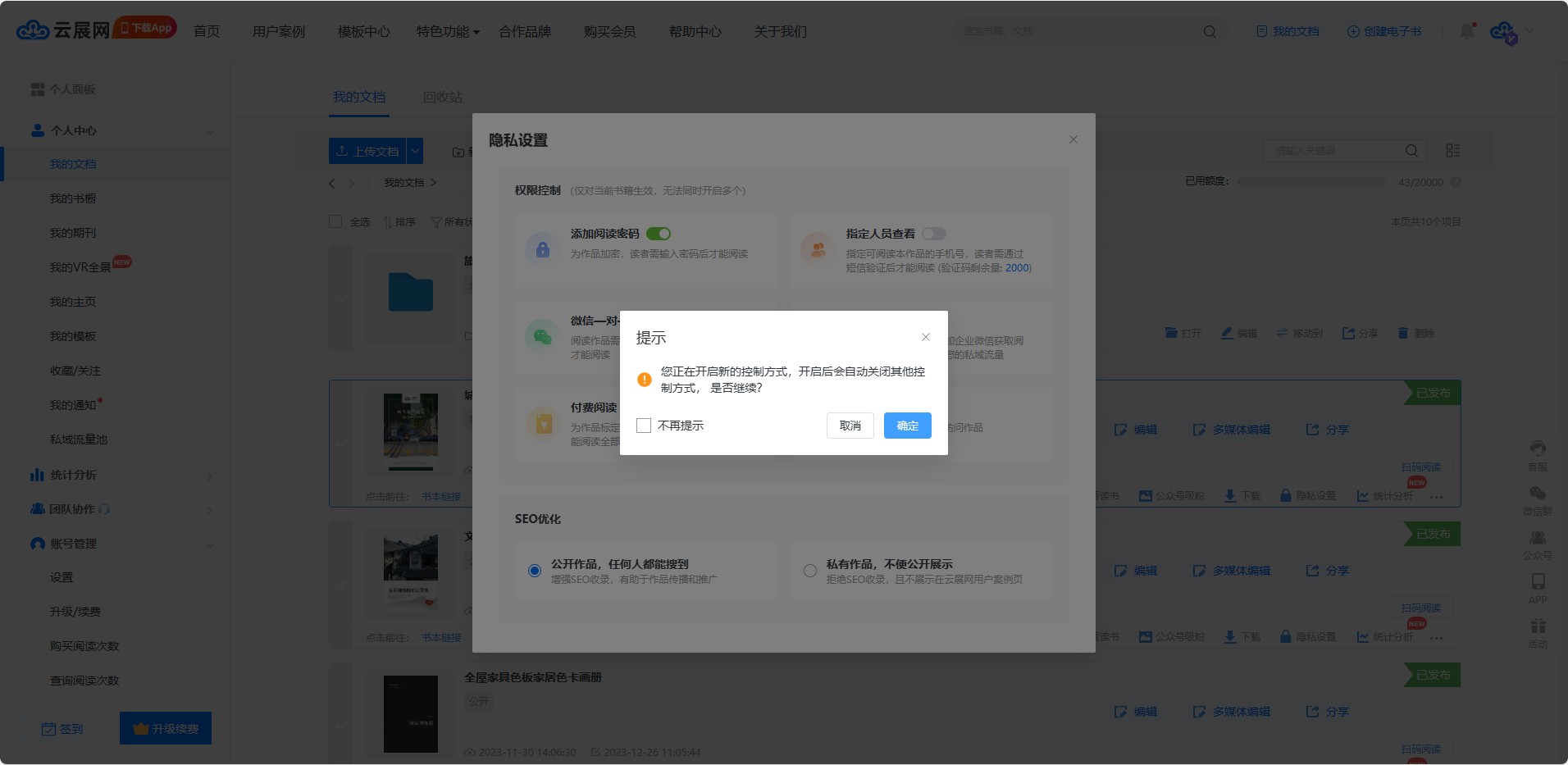The height and width of the screenshot is (765, 1568).
Task: Check the 不再提示 checkbox
Action: click(x=644, y=426)
